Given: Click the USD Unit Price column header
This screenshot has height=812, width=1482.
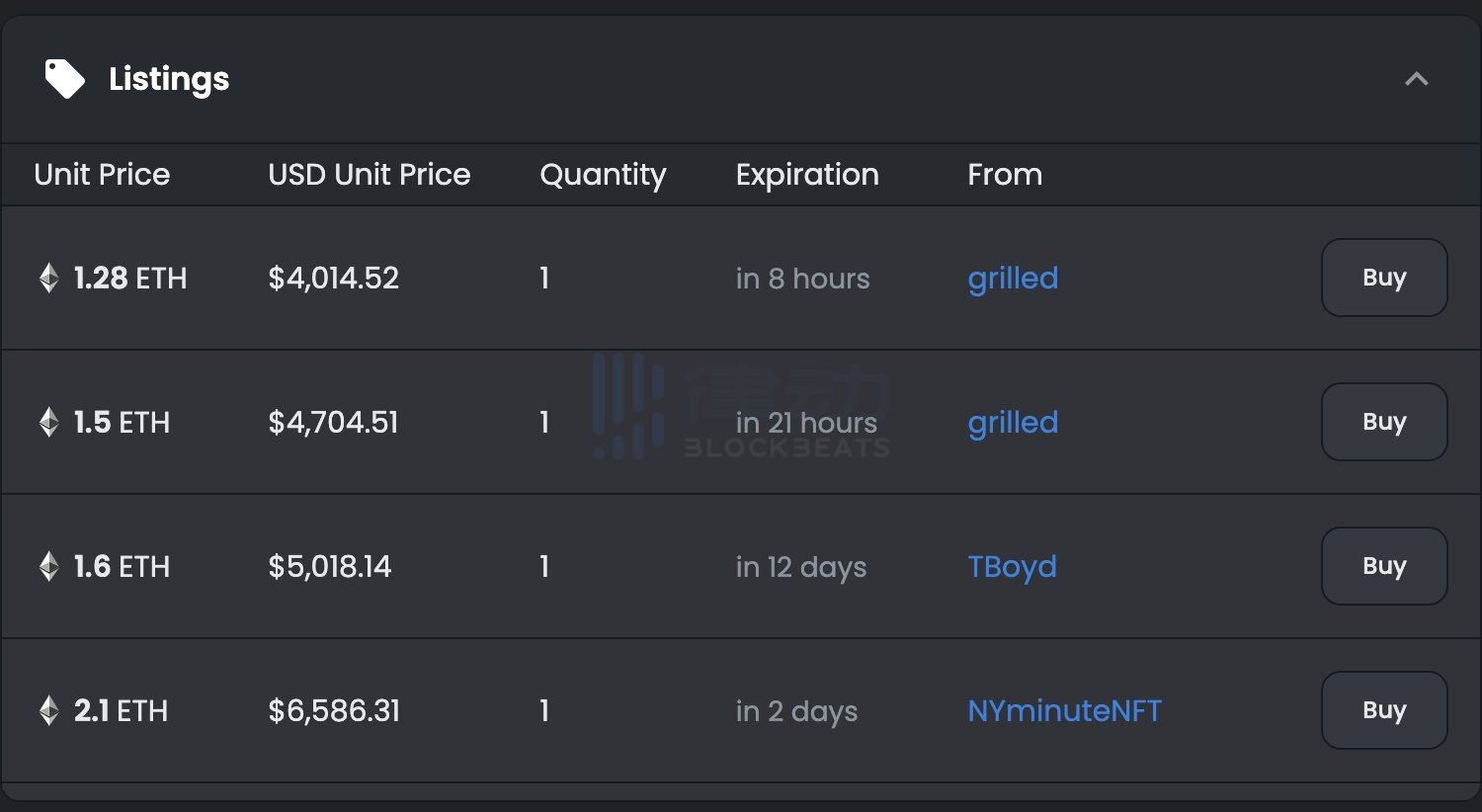Looking at the screenshot, I should 369,175.
